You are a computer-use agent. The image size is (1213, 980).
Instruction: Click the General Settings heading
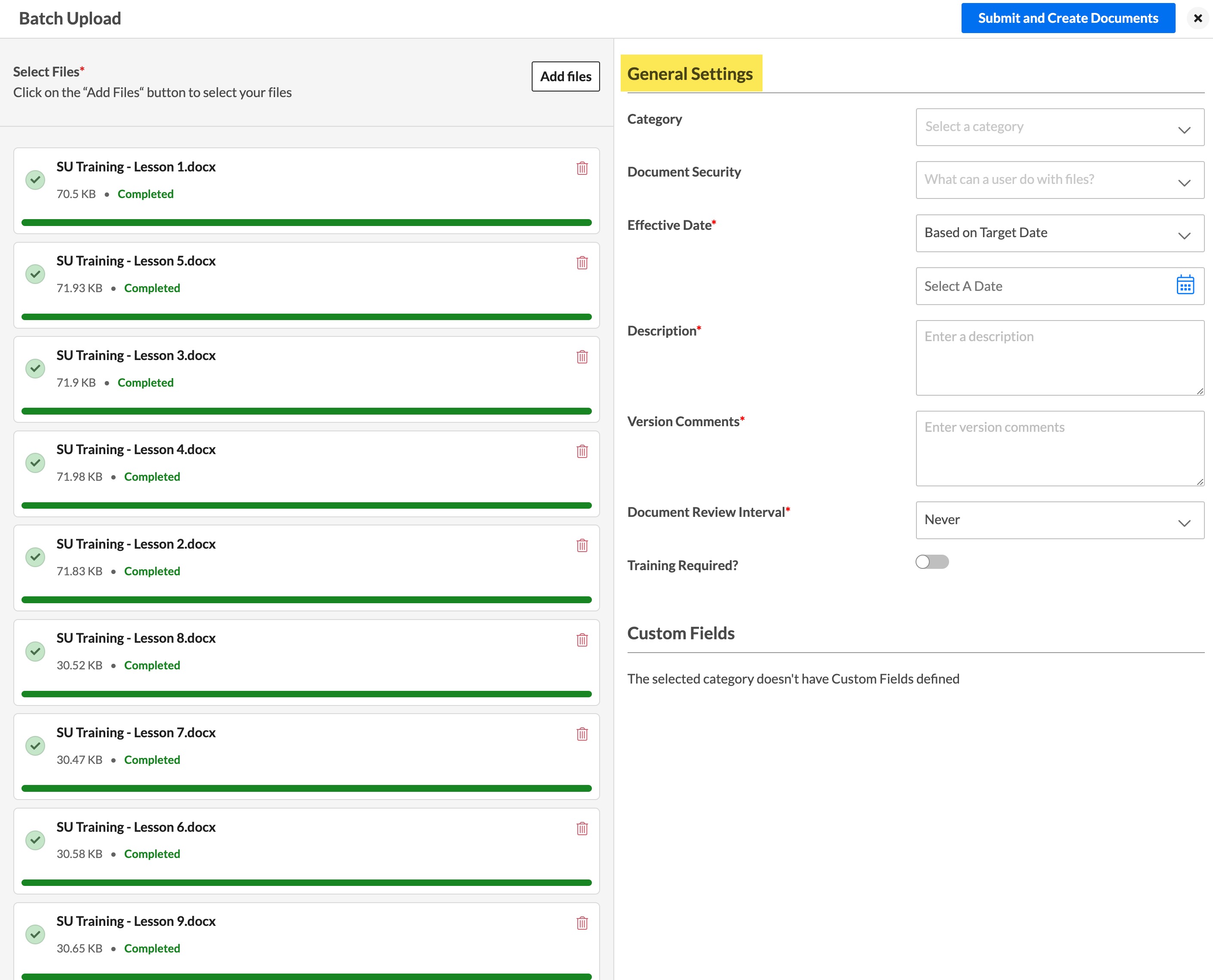coord(690,74)
